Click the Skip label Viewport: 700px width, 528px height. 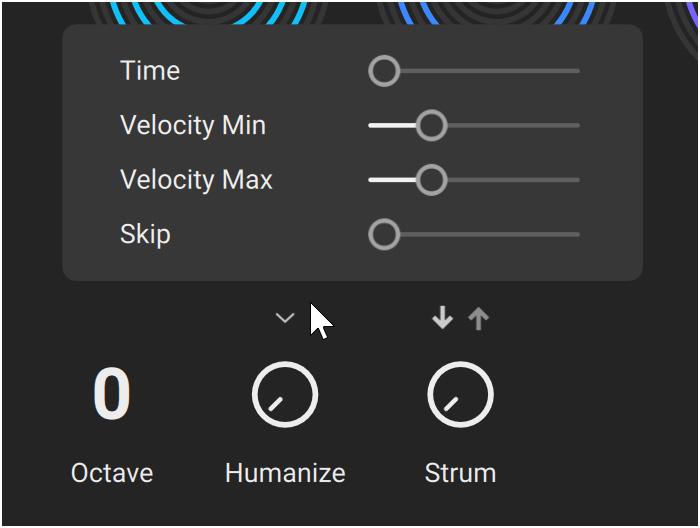145,235
